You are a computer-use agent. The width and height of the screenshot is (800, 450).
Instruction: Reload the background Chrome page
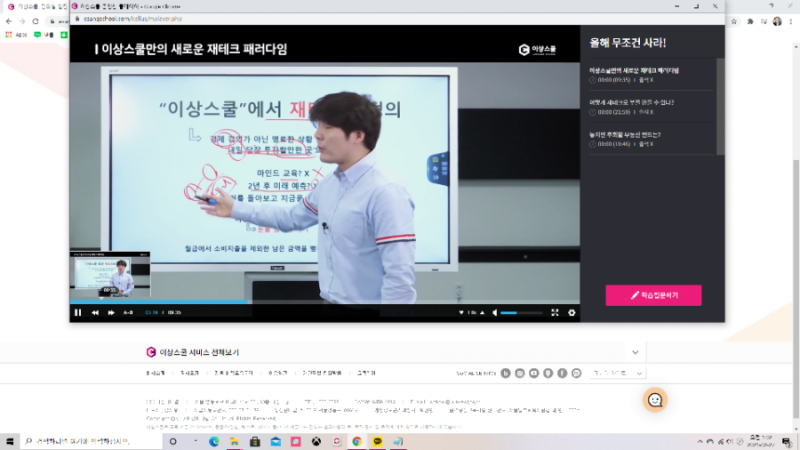tap(35, 21)
